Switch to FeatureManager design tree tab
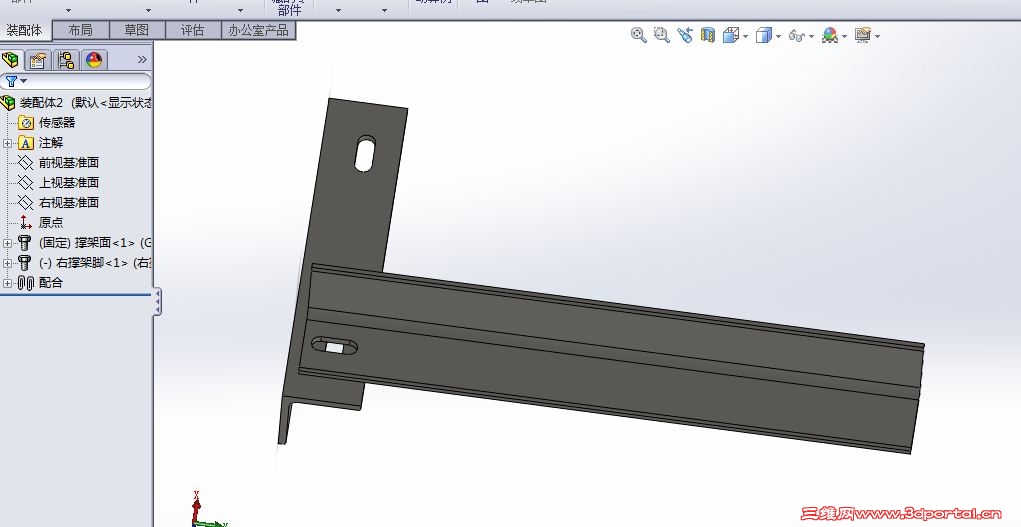The height and width of the screenshot is (527, 1021). tap(10, 60)
